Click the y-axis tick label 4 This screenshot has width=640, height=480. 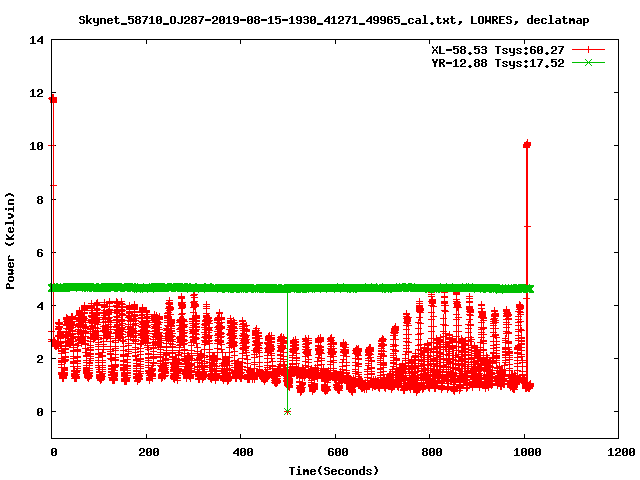point(40,306)
